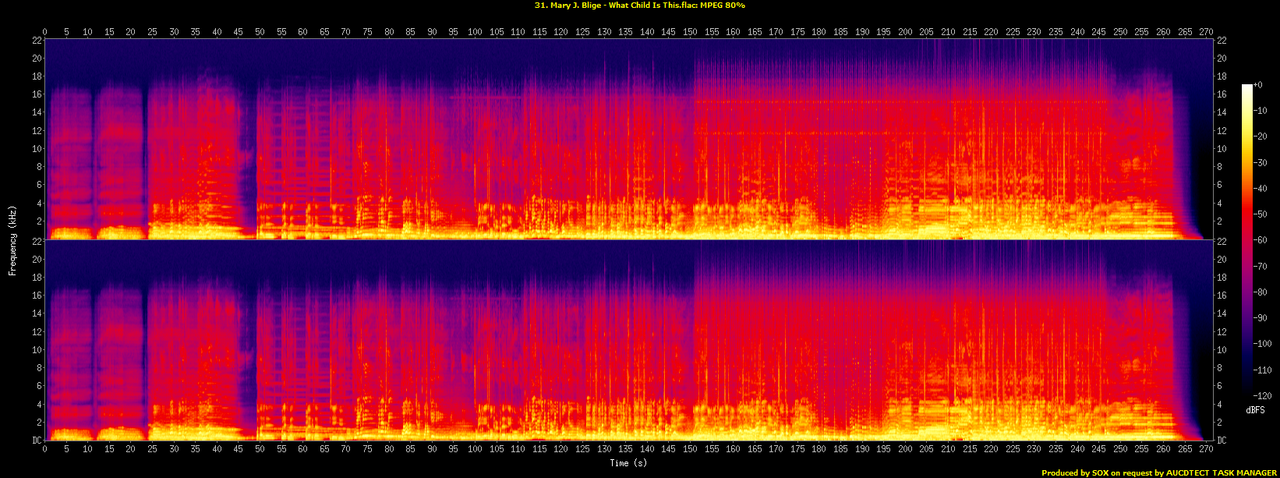
Task: Click the "-30" value on dBFS legend
Action: pyautogui.click(x=1260, y=163)
